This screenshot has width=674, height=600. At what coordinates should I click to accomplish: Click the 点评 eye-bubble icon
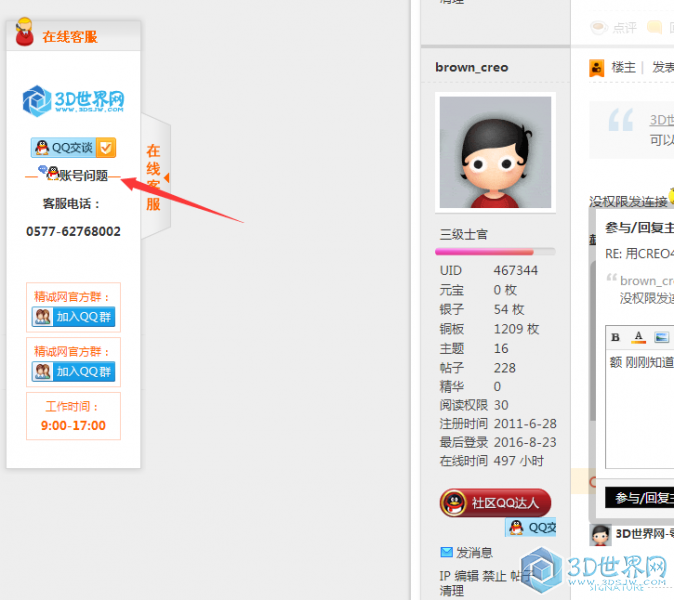[599, 28]
